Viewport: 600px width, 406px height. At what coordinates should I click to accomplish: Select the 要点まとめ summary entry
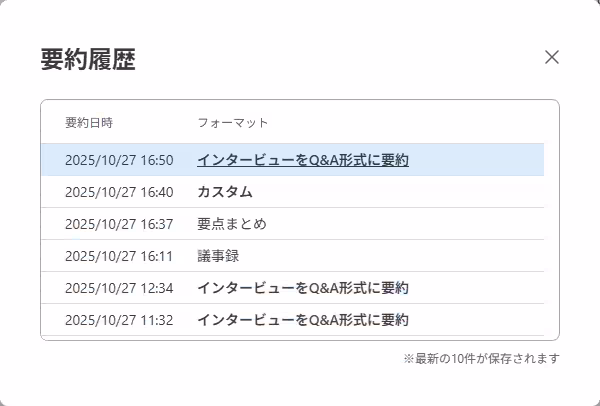point(232,224)
